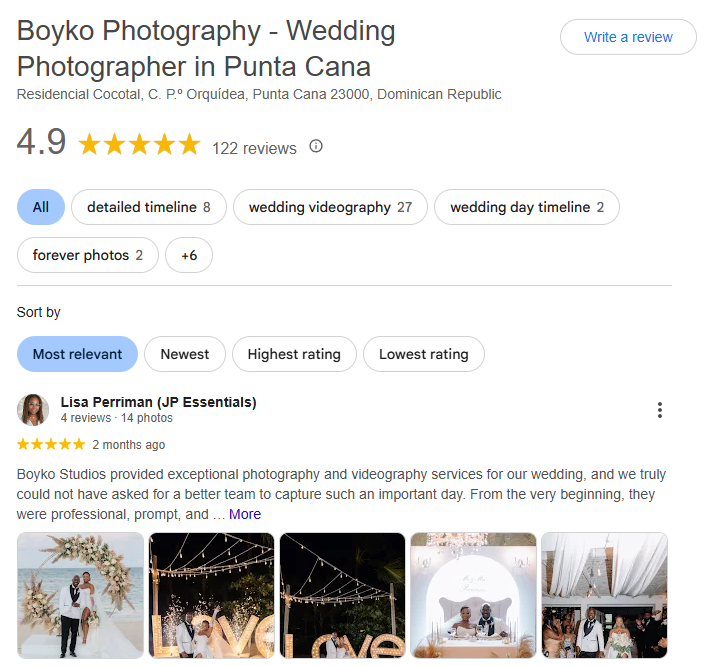The width and height of the screenshot is (712, 666).
Task: Open the LOVE sign with fireworks photo
Action: click(212, 595)
